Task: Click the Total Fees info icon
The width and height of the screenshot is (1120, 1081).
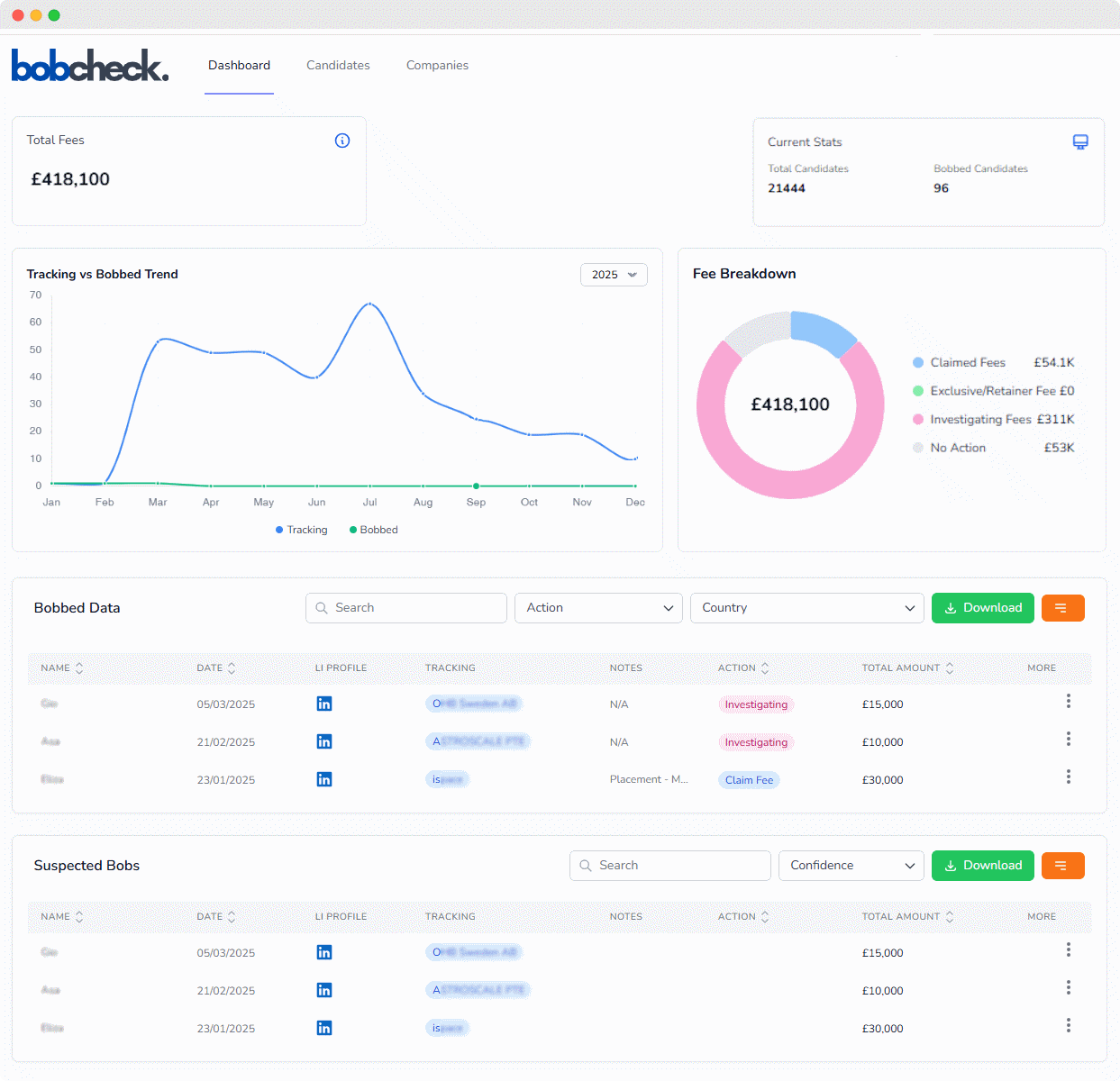Action: 342,141
